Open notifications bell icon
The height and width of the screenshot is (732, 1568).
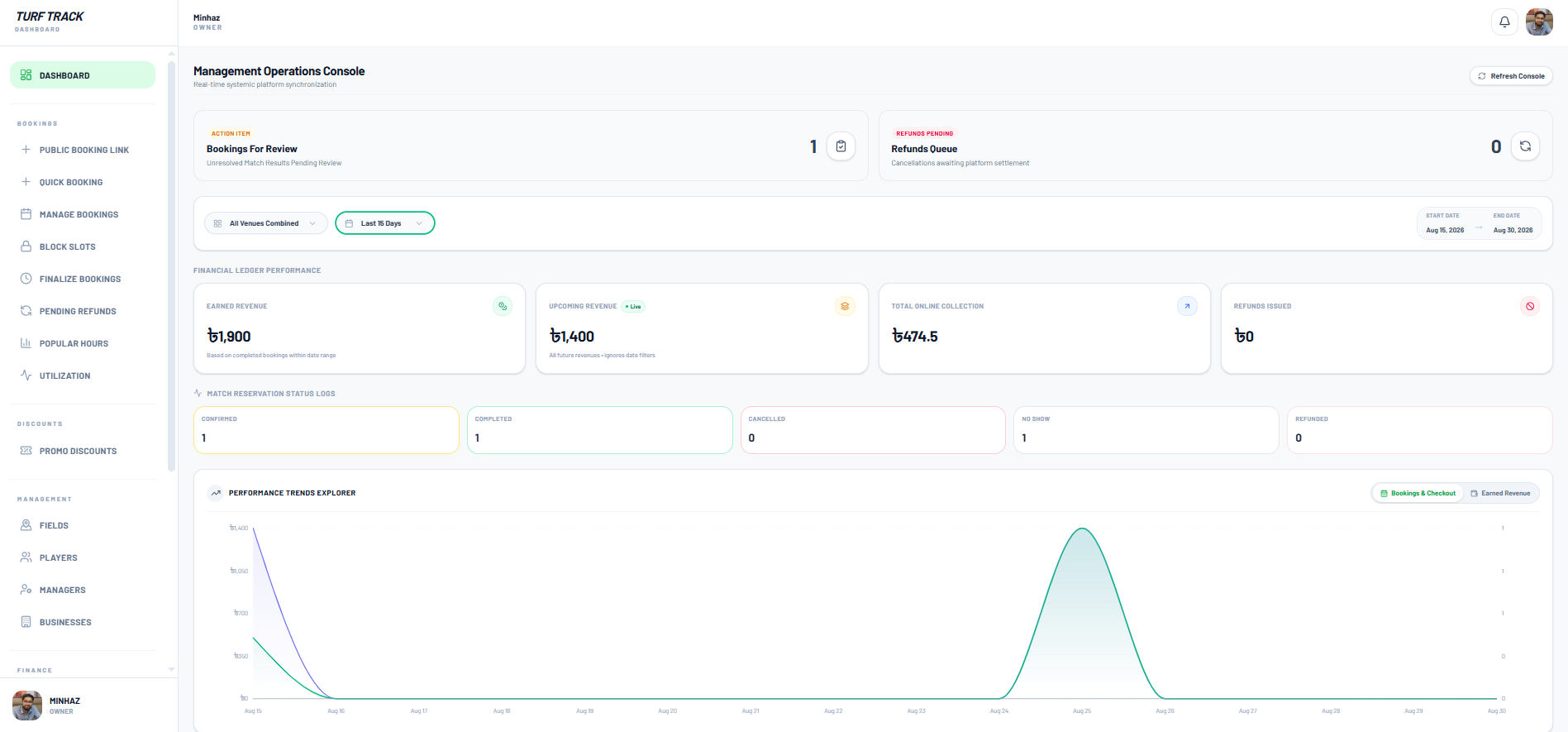point(1504,22)
